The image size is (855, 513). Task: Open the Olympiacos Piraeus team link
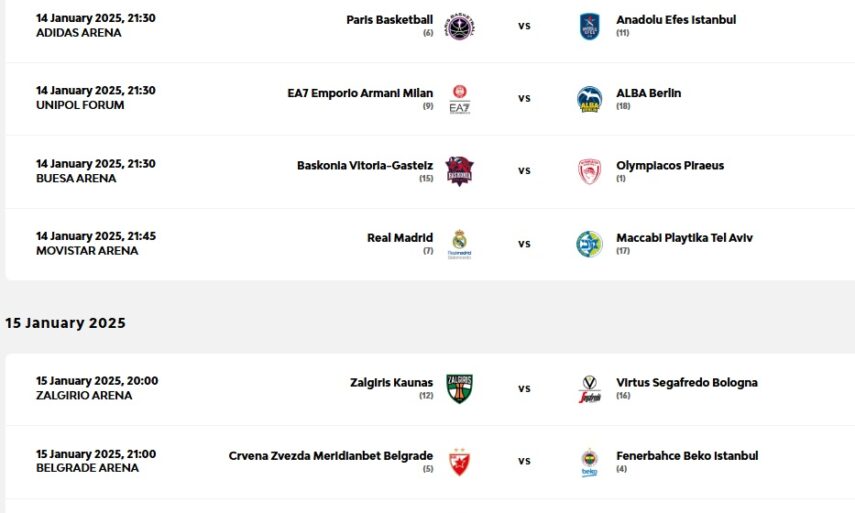coord(670,165)
